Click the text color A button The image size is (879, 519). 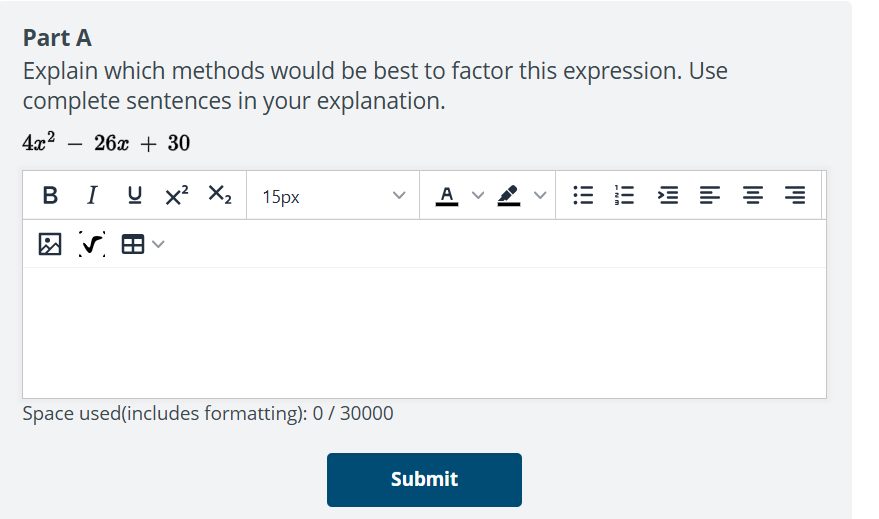click(x=447, y=196)
